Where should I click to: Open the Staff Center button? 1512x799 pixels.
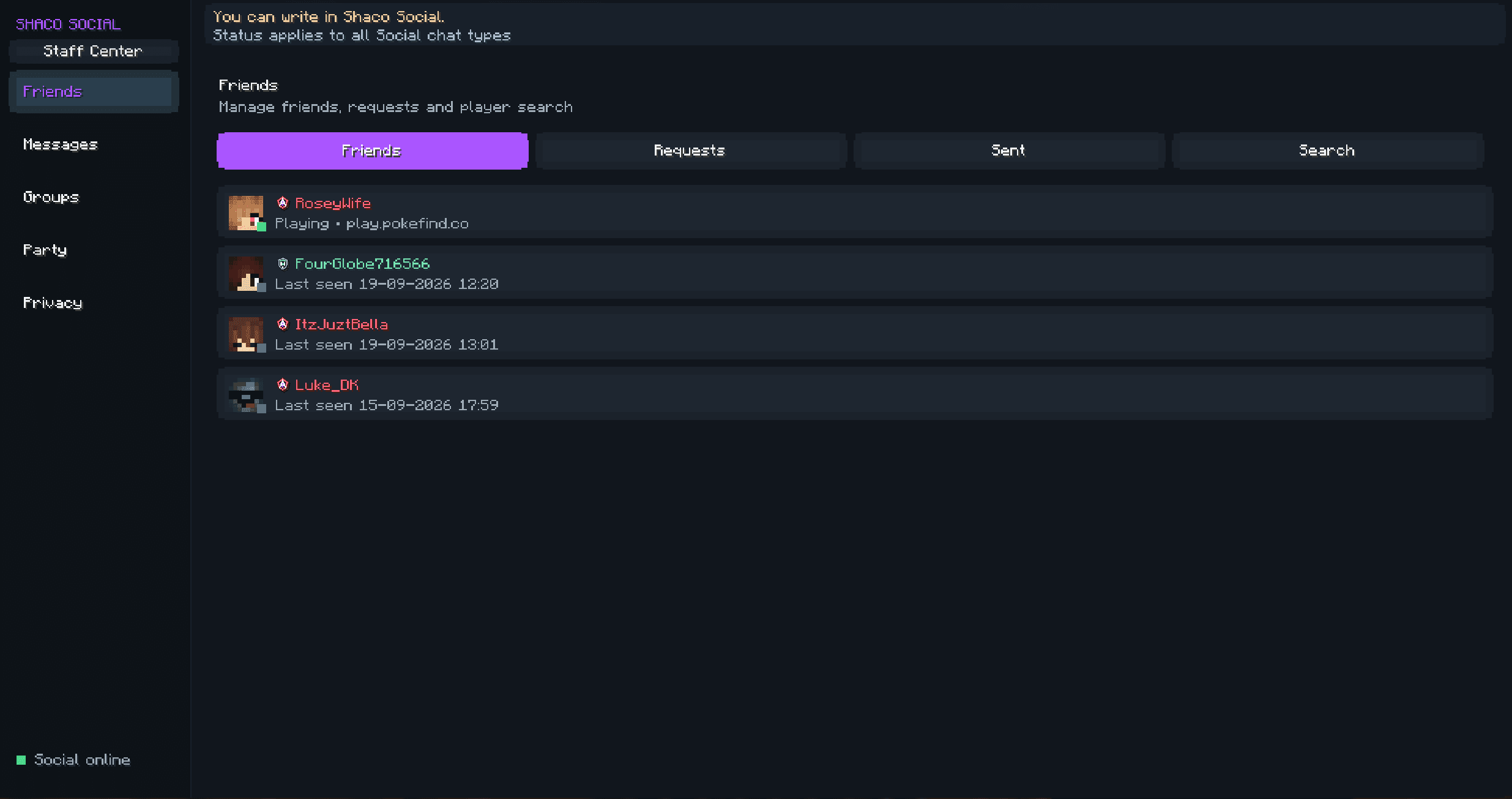94,51
